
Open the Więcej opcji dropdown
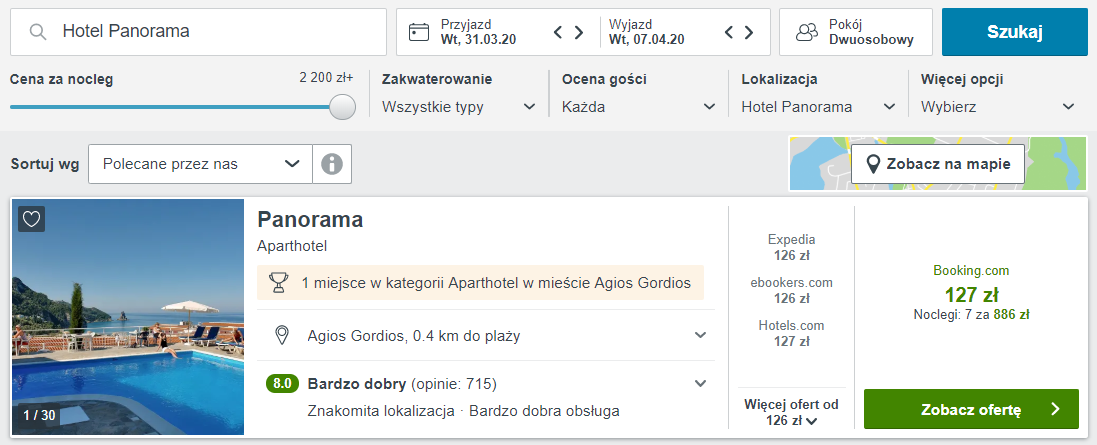(998, 107)
